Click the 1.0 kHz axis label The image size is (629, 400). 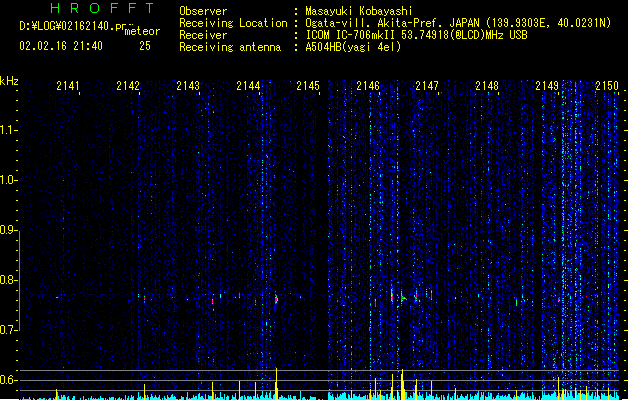[x=8, y=180]
